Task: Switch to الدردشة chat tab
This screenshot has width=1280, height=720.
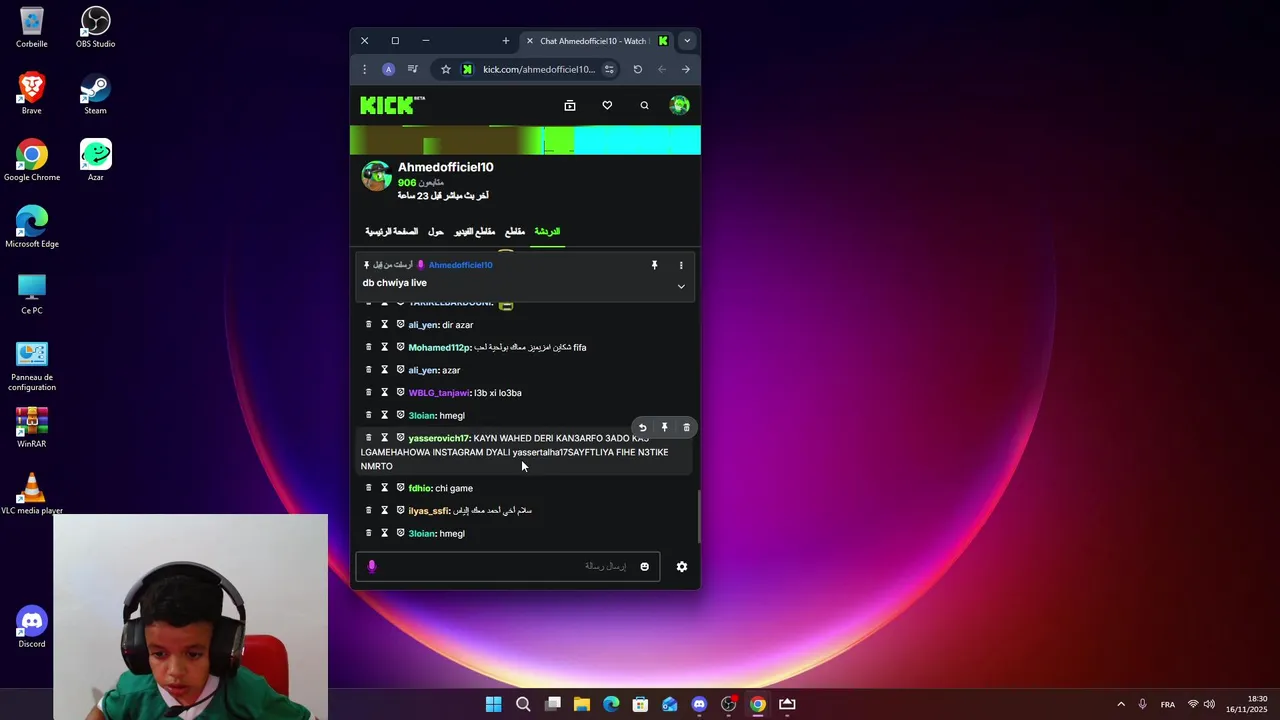Action: tap(547, 231)
